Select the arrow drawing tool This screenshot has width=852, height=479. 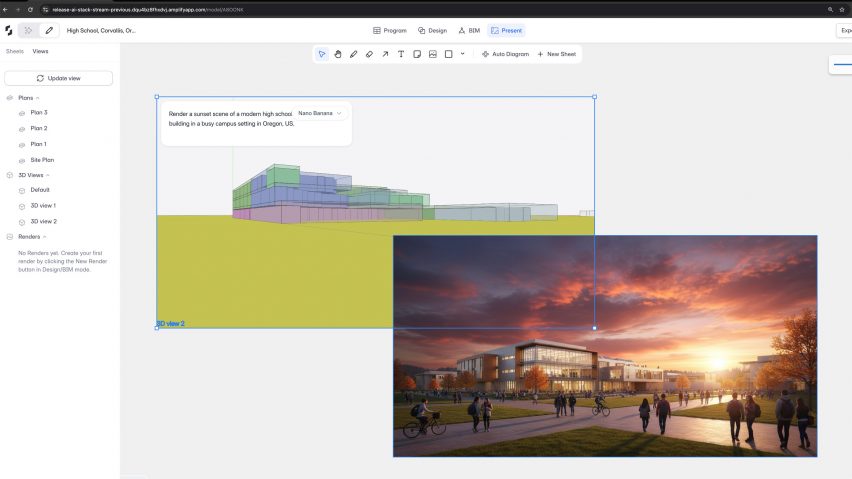385,54
